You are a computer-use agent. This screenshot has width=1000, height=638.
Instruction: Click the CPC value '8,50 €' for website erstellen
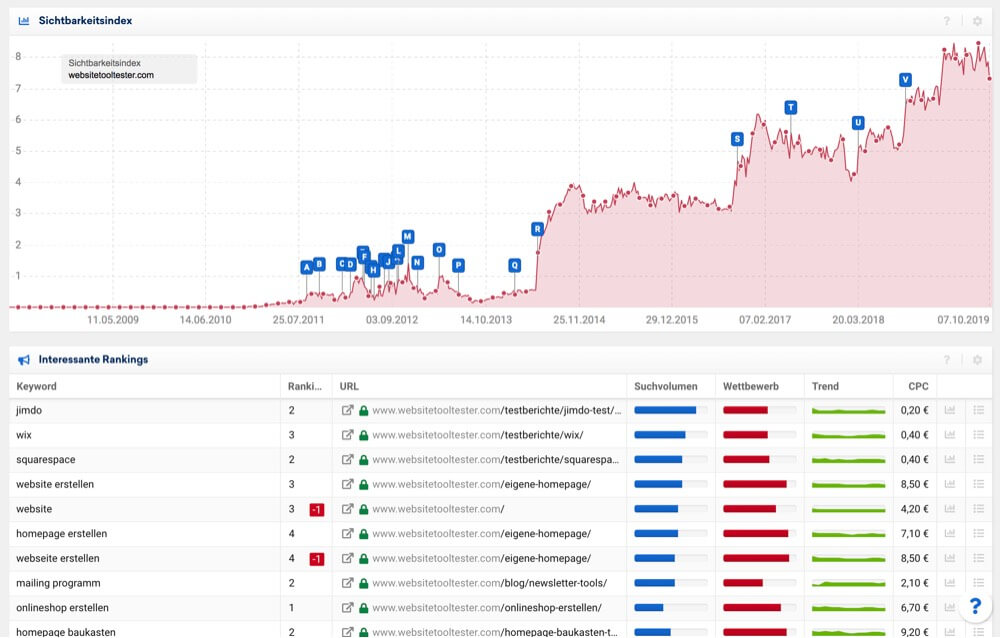coord(915,484)
